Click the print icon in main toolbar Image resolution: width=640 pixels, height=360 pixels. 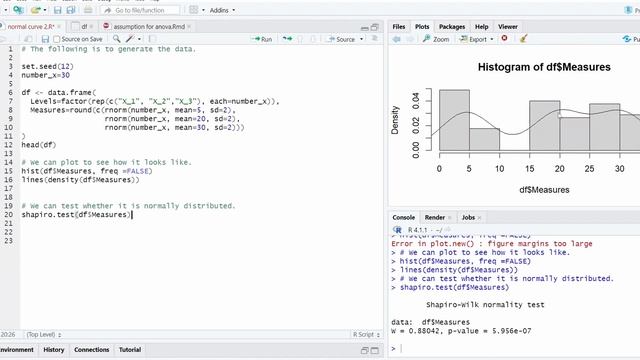point(88,10)
